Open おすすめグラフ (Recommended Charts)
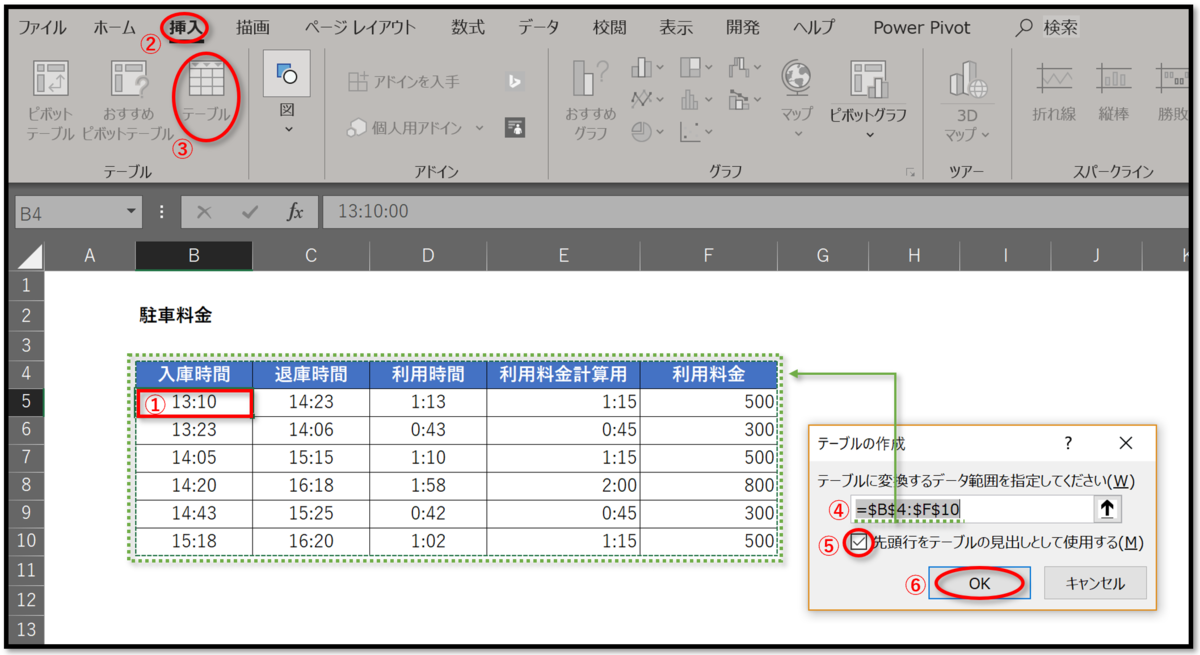 [590, 100]
